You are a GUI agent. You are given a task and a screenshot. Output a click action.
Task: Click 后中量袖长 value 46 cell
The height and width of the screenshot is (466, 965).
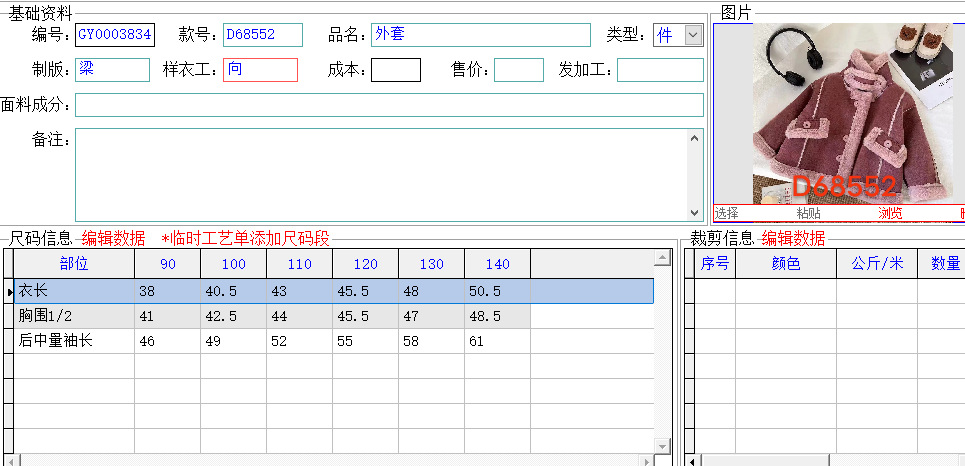tap(167, 341)
